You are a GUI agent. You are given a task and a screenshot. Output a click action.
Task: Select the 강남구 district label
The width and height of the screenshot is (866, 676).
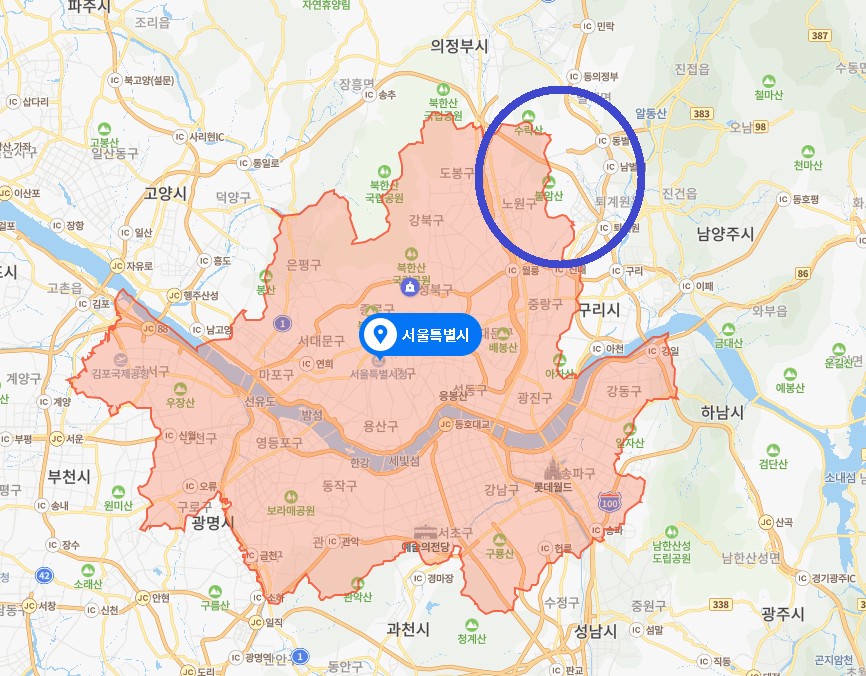click(x=501, y=489)
